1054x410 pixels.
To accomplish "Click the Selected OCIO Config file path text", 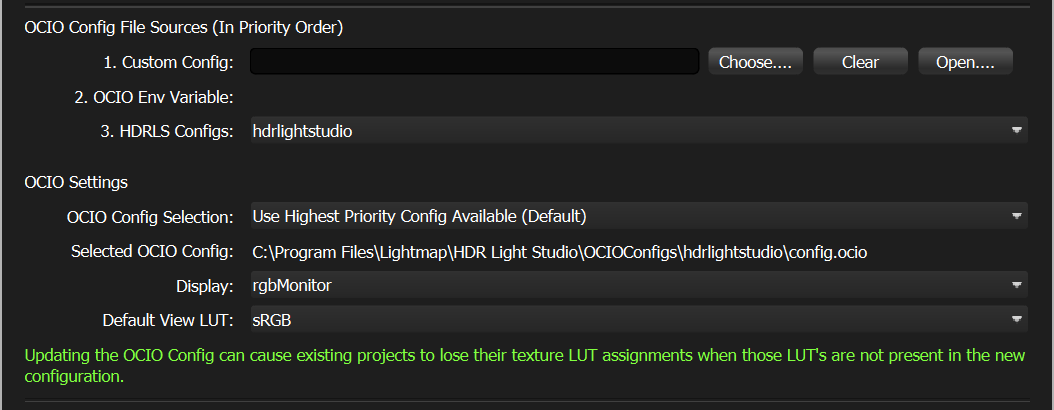I will click(x=559, y=252).
